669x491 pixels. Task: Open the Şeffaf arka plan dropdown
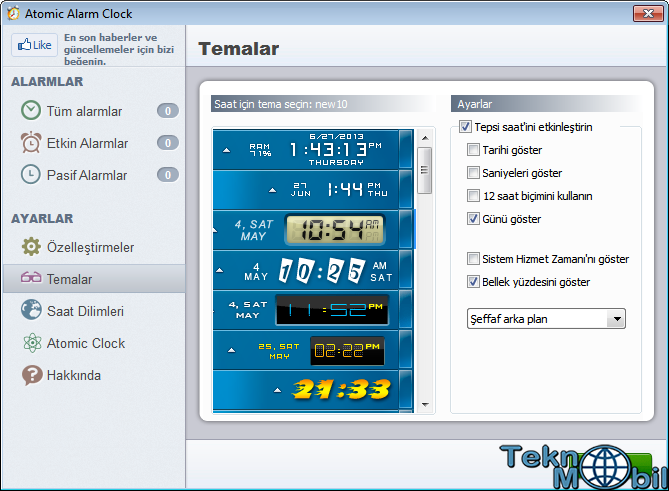[x=546, y=319]
